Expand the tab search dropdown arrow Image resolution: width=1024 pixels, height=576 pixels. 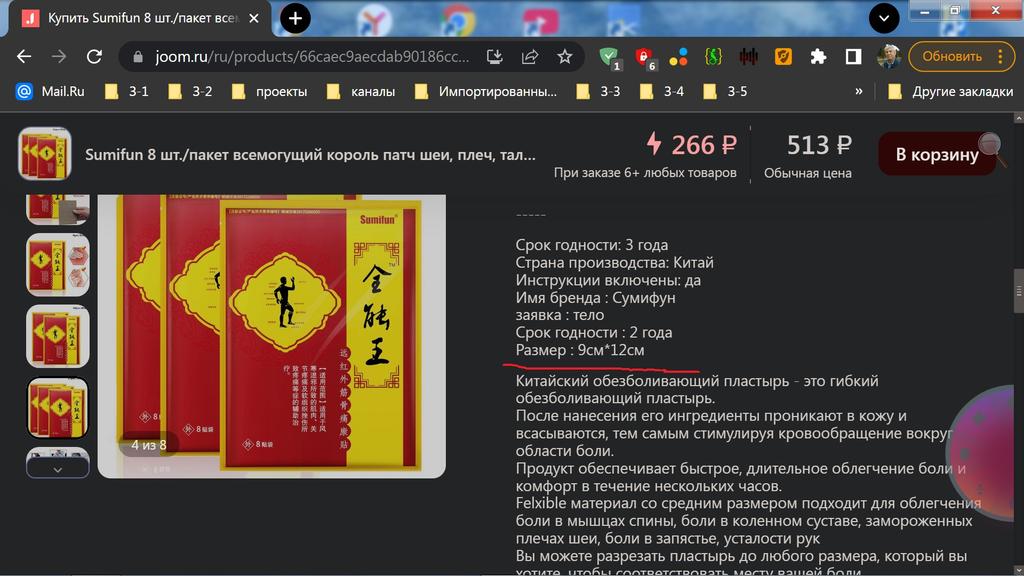tap(884, 18)
